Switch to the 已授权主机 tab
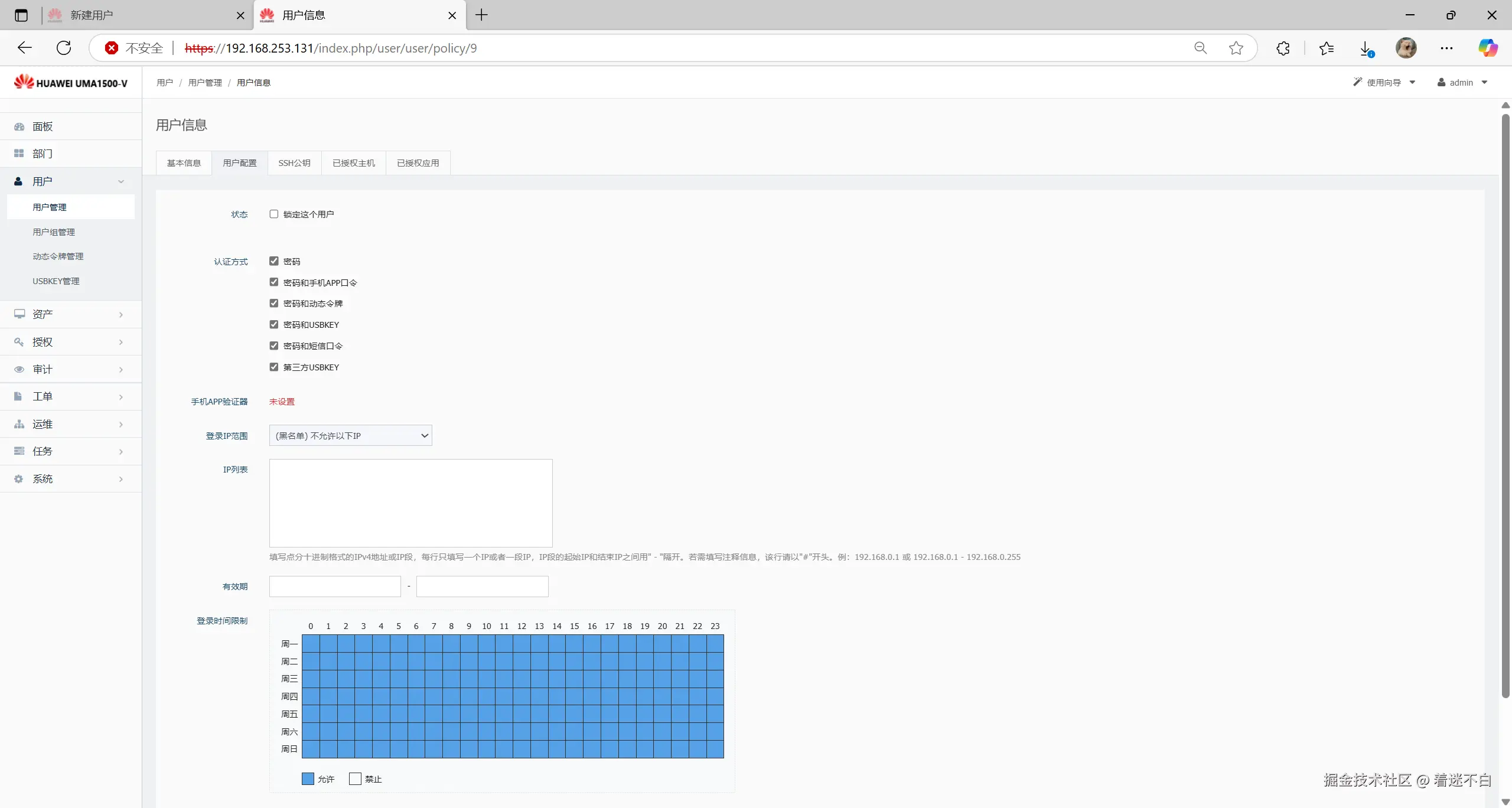The image size is (1512, 808). [353, 163]
